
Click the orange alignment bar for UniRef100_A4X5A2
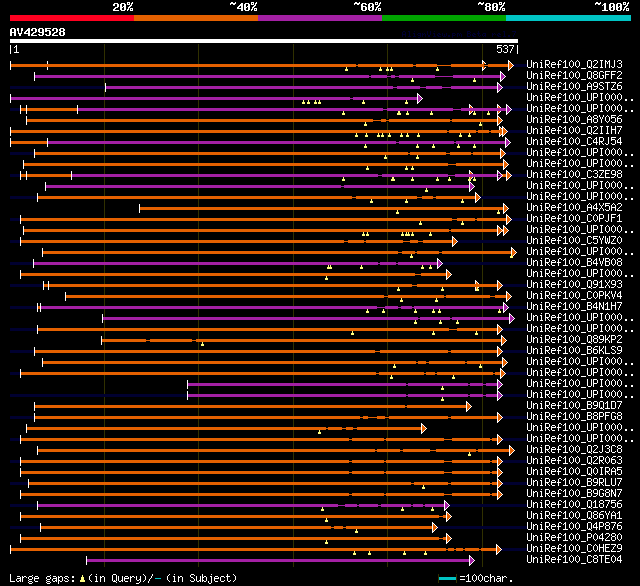pyautogui.click(x=324, y=208)
